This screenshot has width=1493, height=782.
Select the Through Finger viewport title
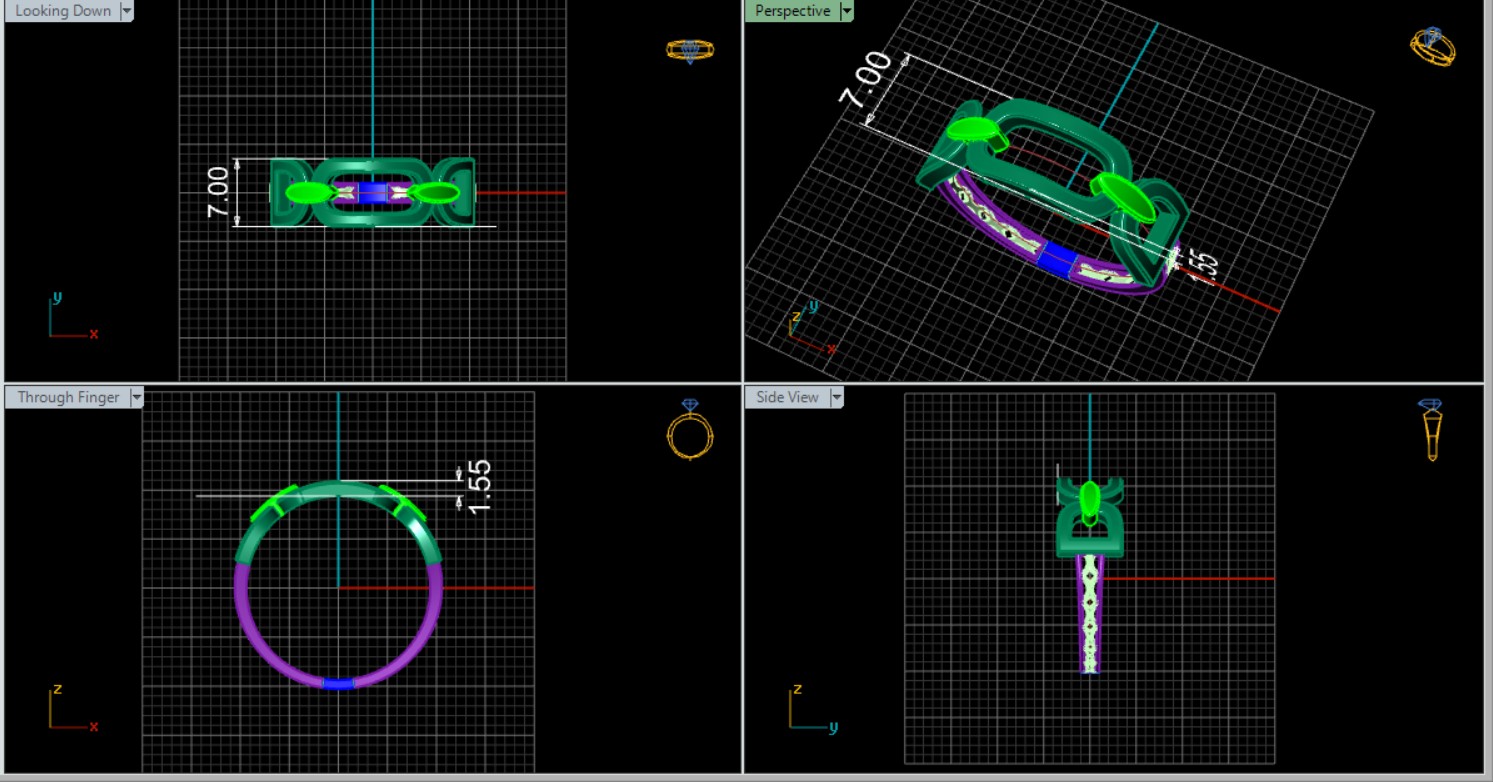coord(67,398)
